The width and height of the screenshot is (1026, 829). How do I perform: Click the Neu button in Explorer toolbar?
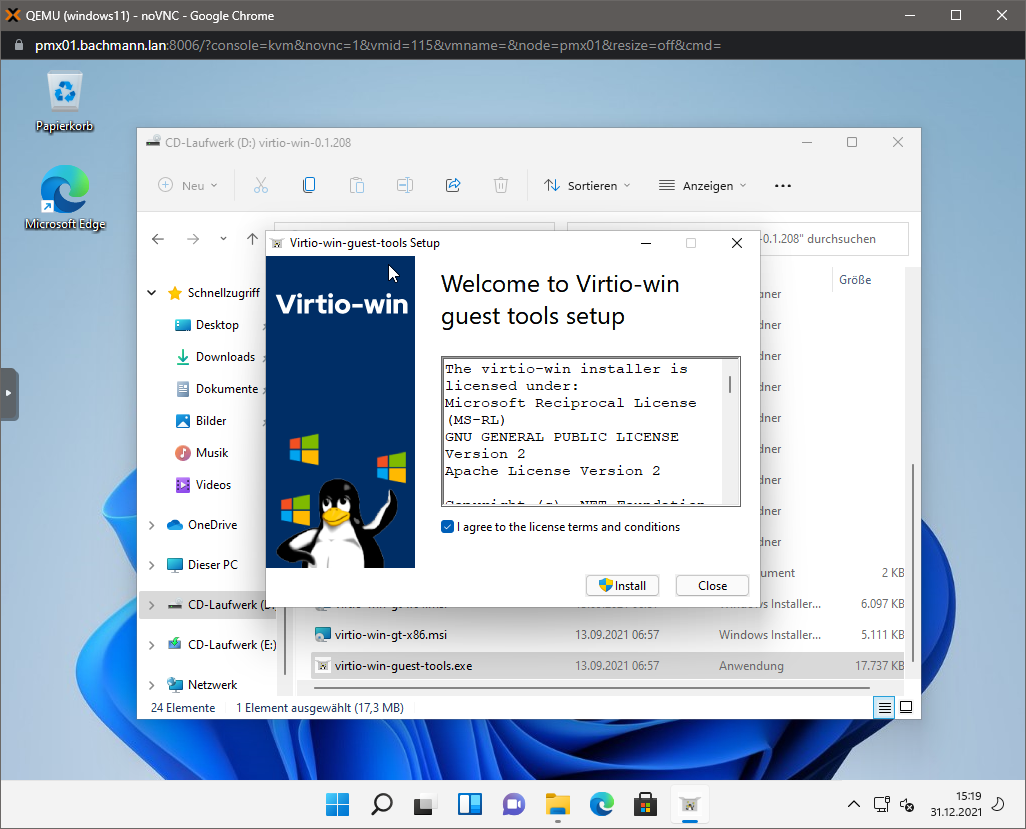187,186
